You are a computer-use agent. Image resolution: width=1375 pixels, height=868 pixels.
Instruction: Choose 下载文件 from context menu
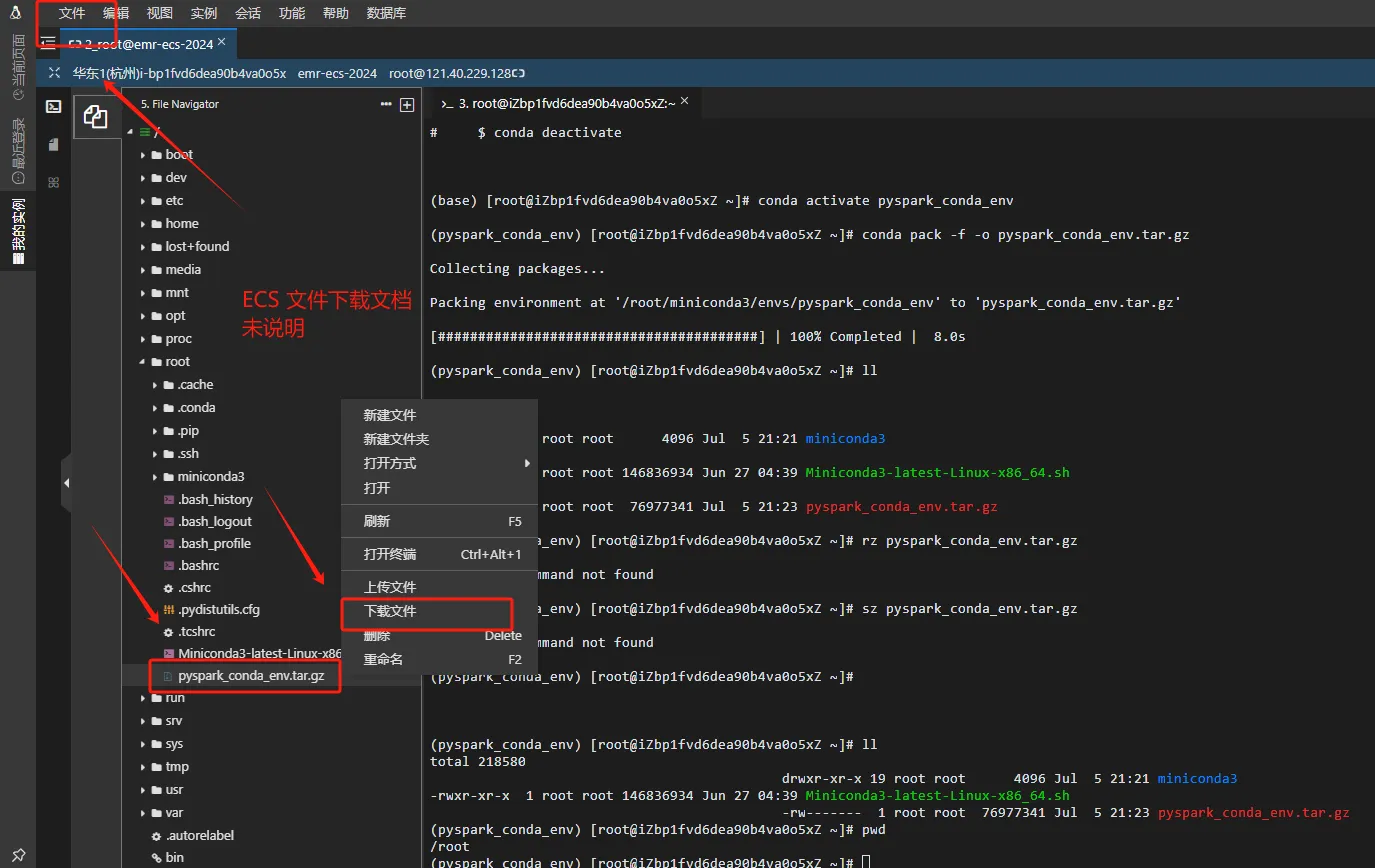tap(439, 611)
